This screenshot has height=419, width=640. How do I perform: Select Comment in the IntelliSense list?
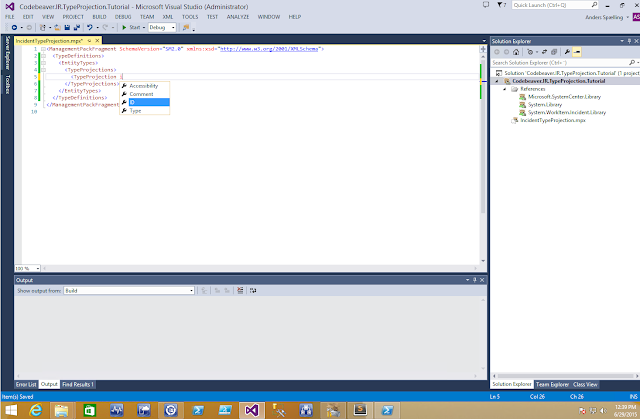tap(144, 94)
